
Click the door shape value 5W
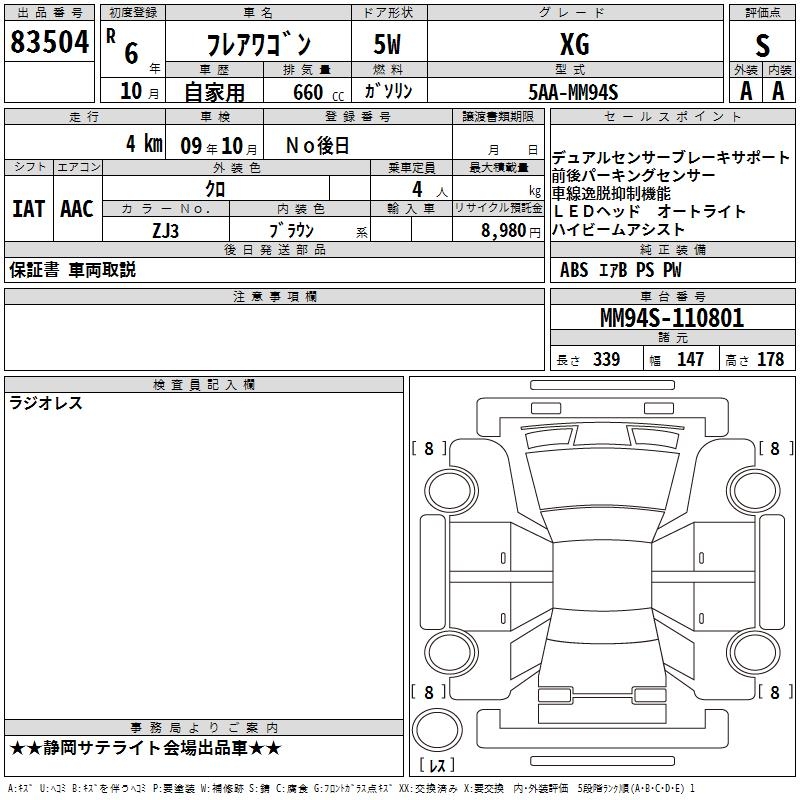coord(387,44)
